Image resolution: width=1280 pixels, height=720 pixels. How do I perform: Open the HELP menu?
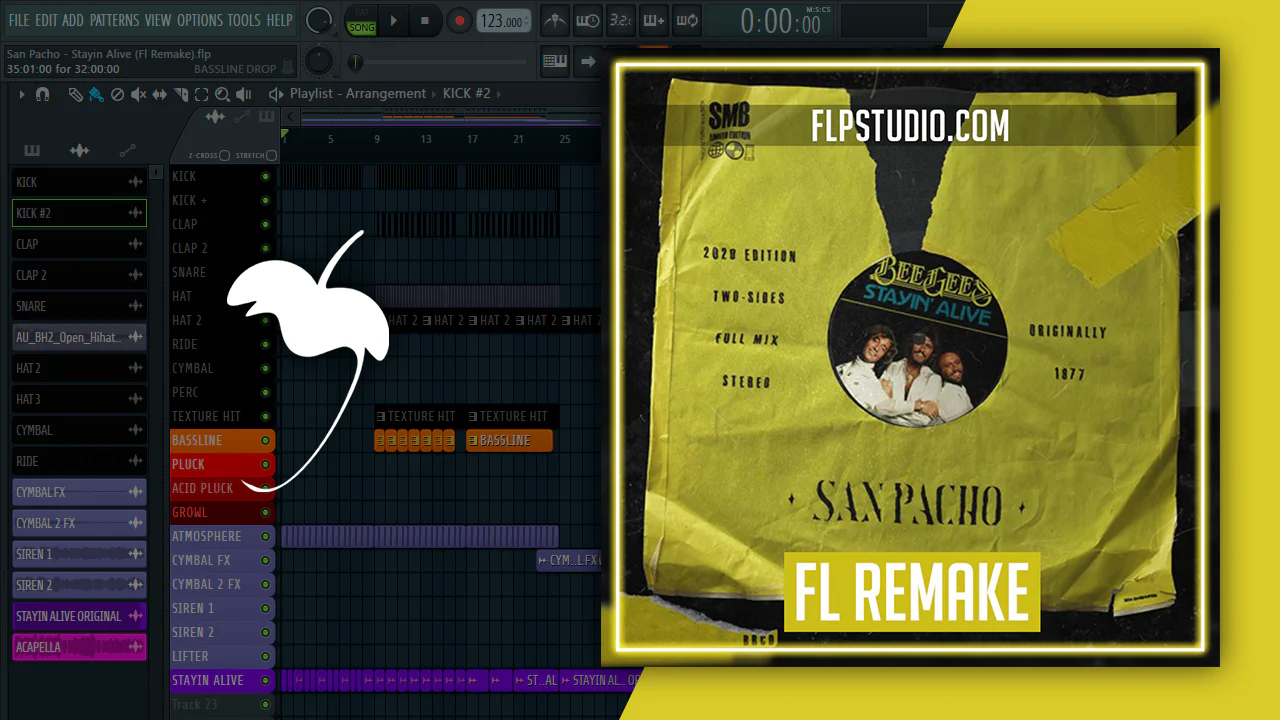pos(280,20)
